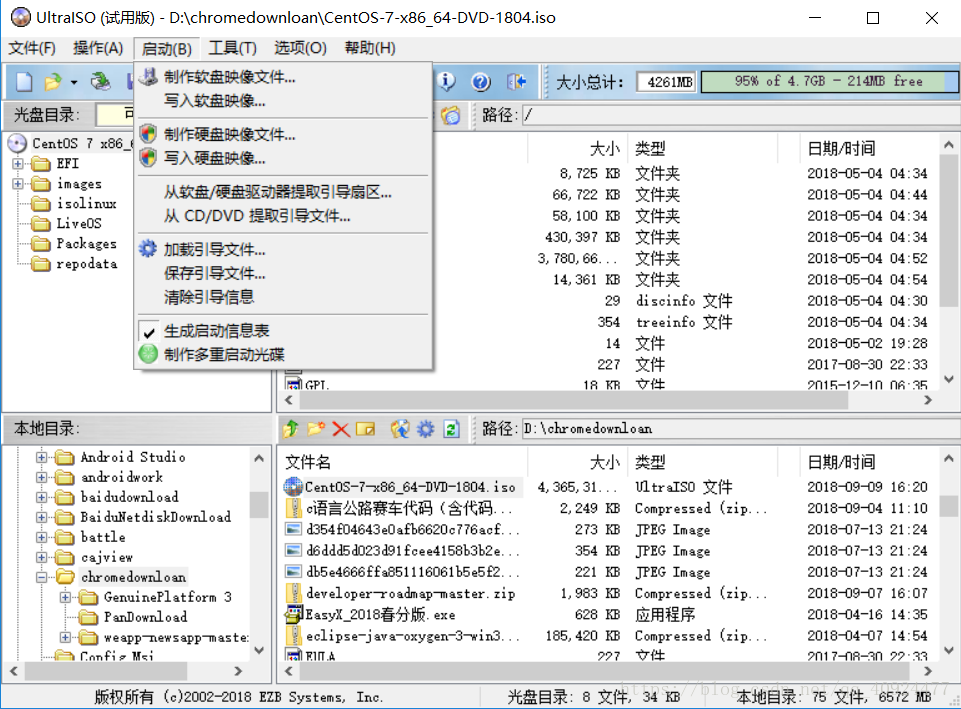Toggle the 生成启动信息表 checkmark

click(148, 332)
